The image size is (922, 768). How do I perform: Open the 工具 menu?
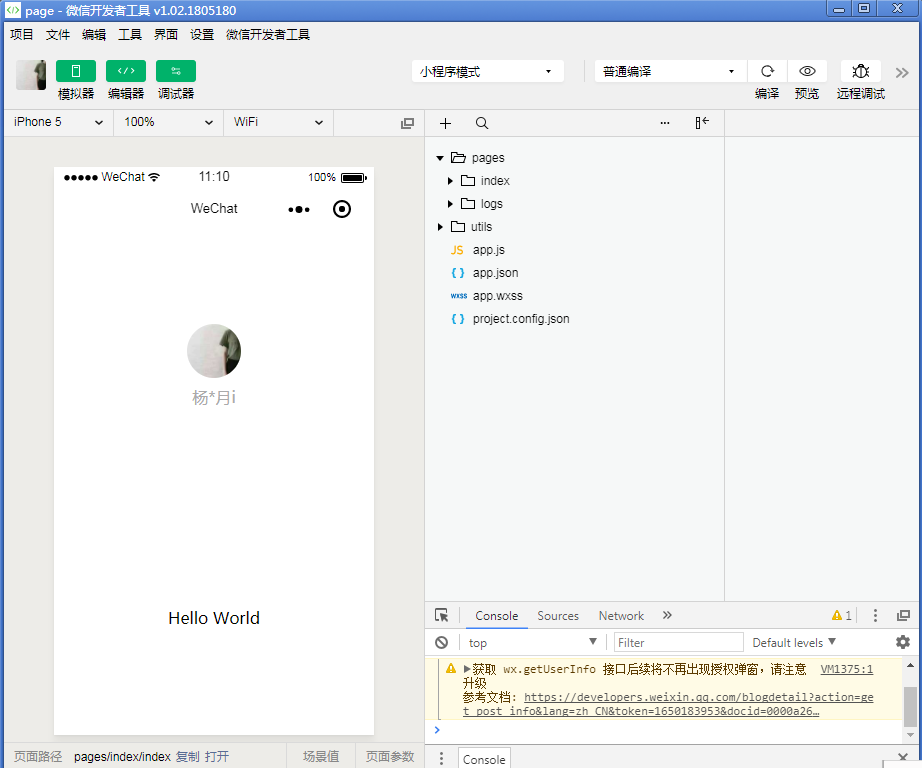point(130,34)
